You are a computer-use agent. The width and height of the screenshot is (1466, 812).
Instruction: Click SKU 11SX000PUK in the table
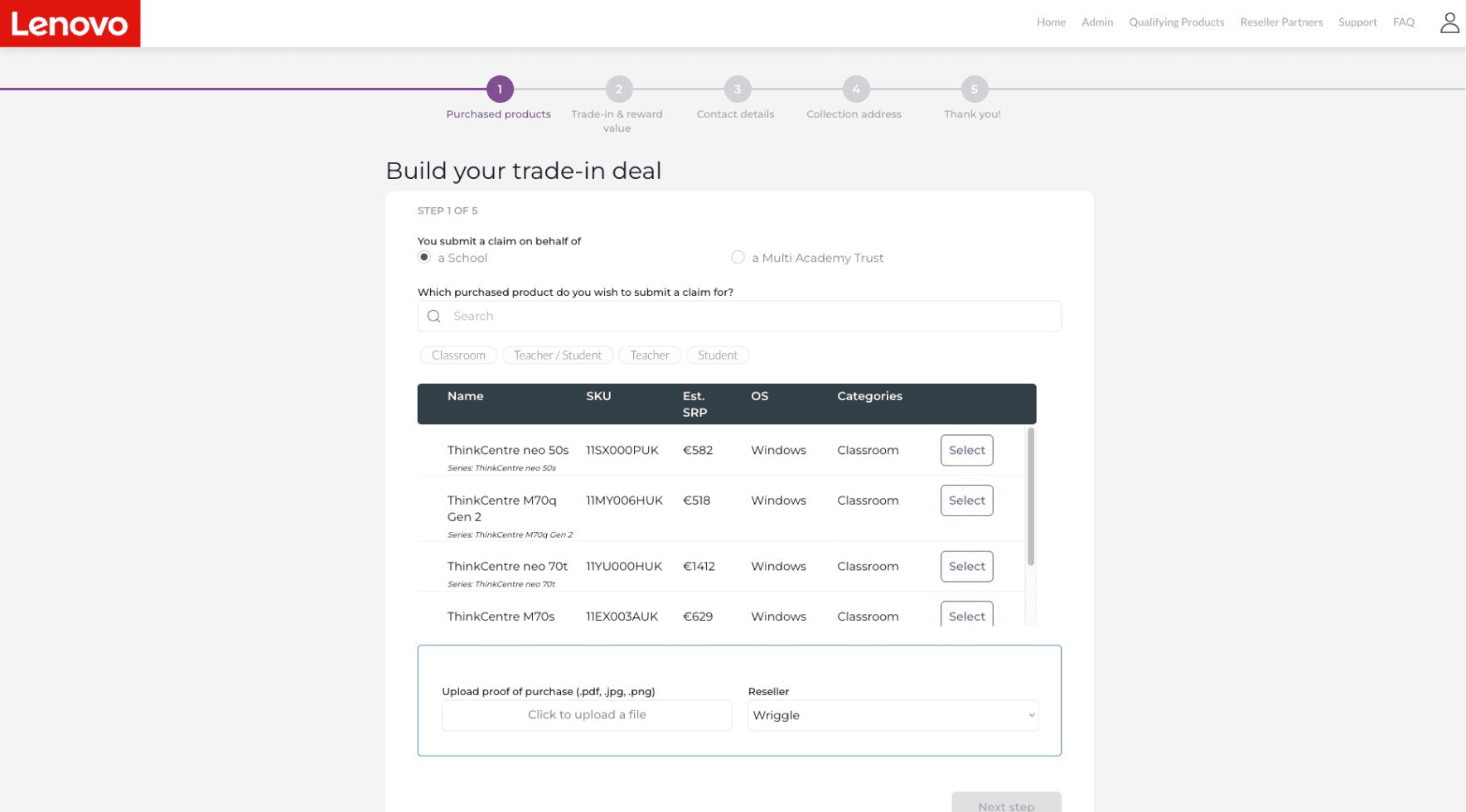[622, 451]
